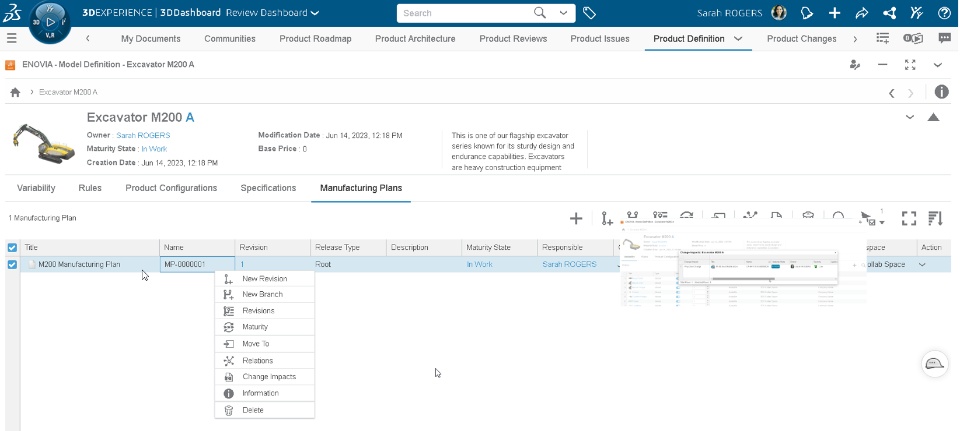Open the hamburger menu
This screenshot has width=960, height=431.
[x=12, y=38]
